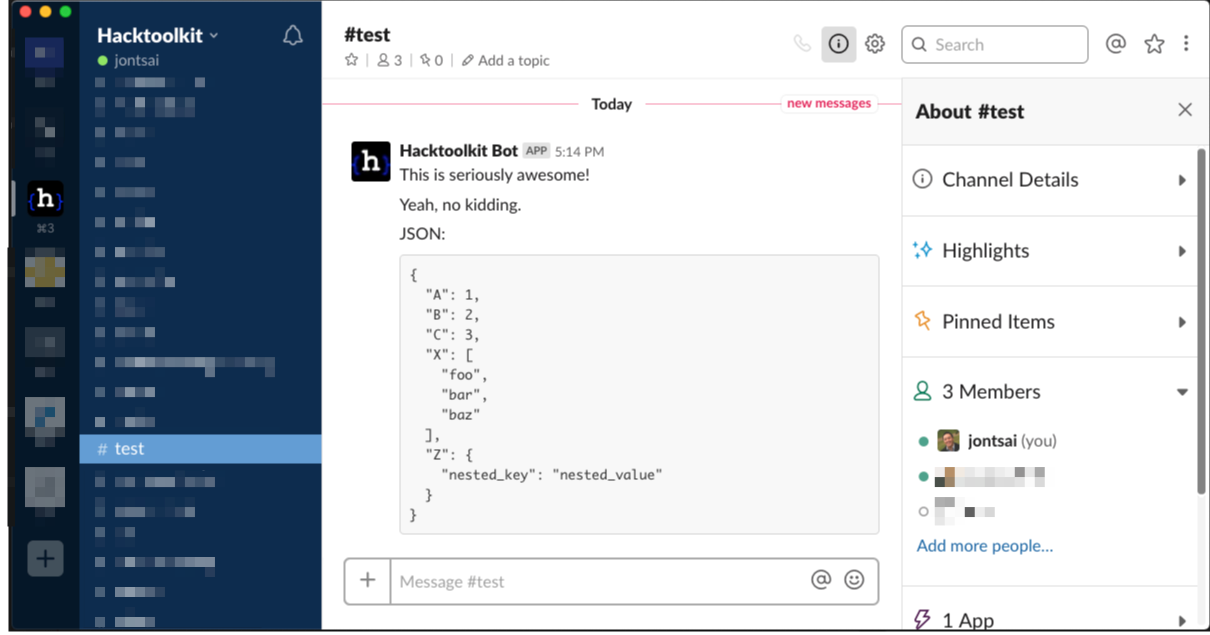The image size is (1210, 635).
Task: Start a call with phone icon
Action: pos(802,44)
